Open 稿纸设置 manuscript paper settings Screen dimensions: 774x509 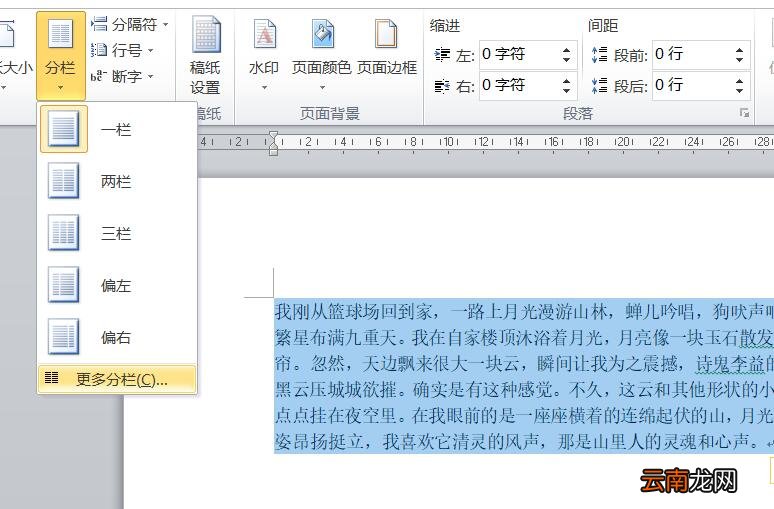click(205, 56)
